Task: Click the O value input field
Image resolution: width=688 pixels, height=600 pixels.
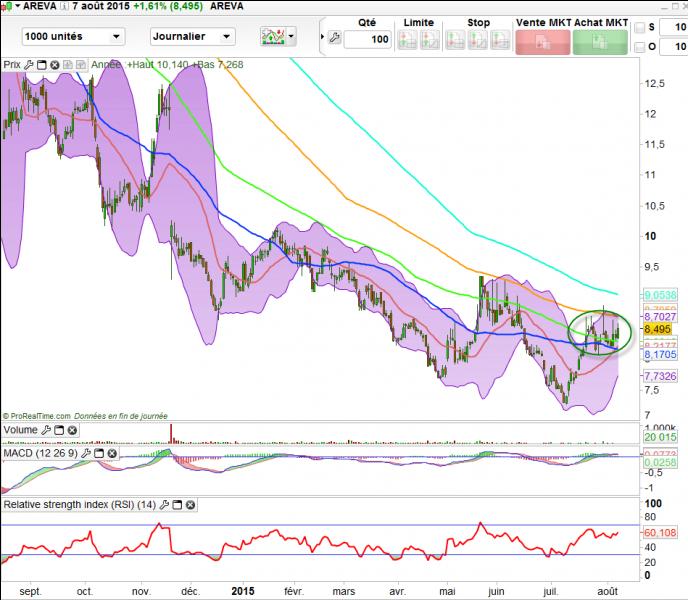Action: (674, 47)
